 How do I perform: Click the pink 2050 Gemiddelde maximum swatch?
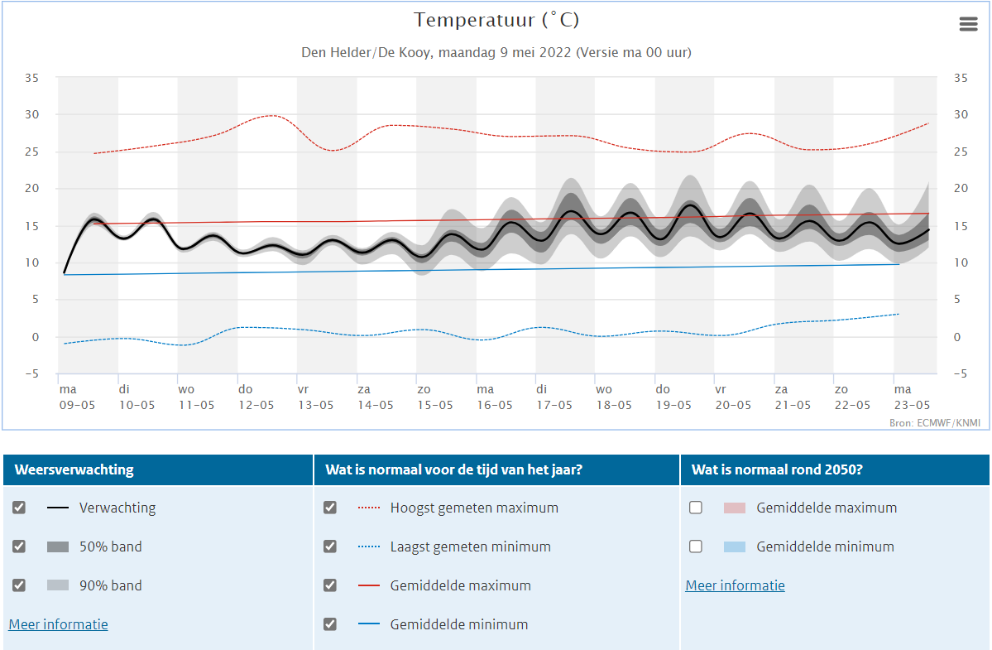click(735, 508)
